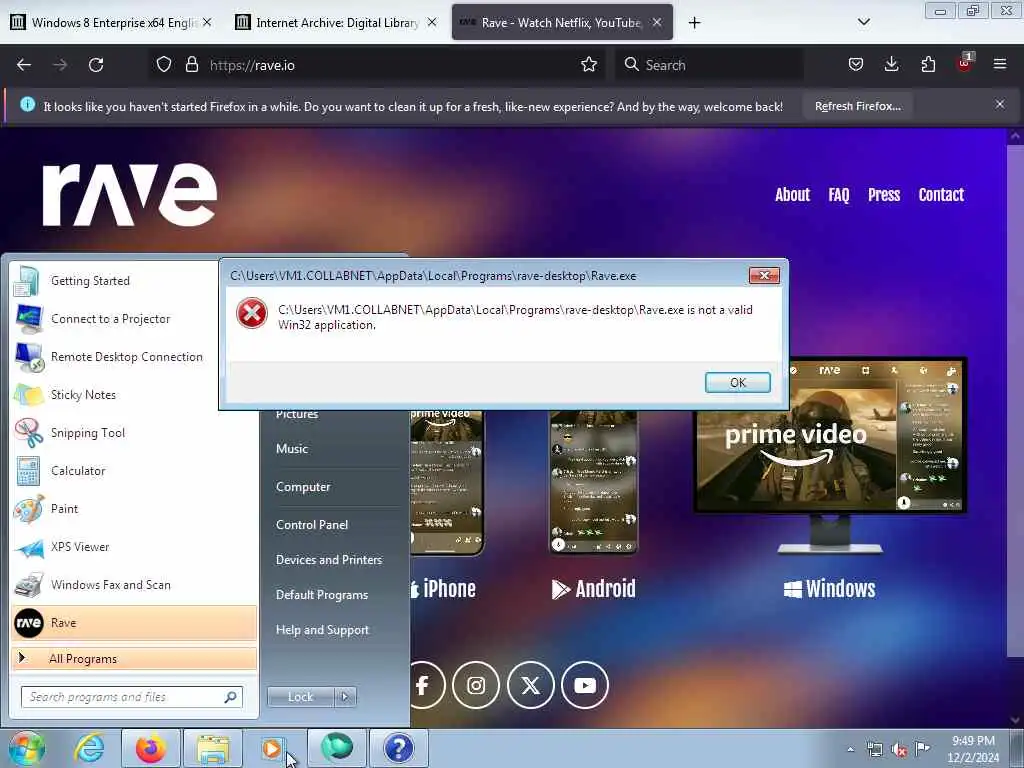
Task: Open Music from Start menu
Action: [x=292, y=449]
